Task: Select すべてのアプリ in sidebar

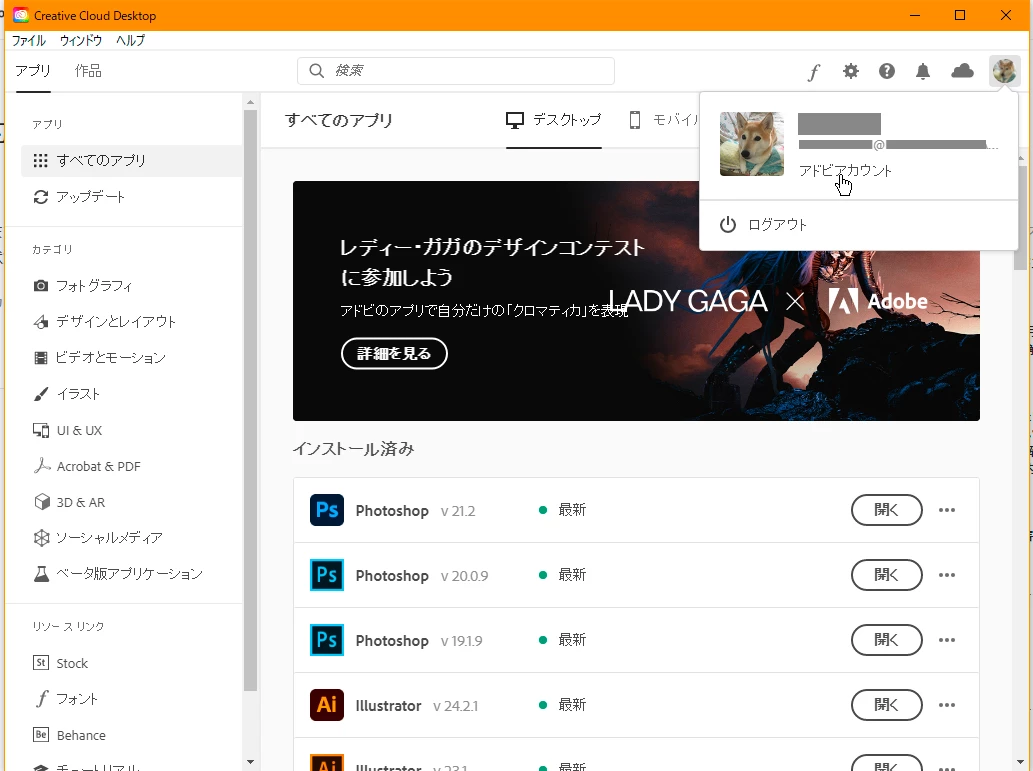Action: tap(131, 161)
